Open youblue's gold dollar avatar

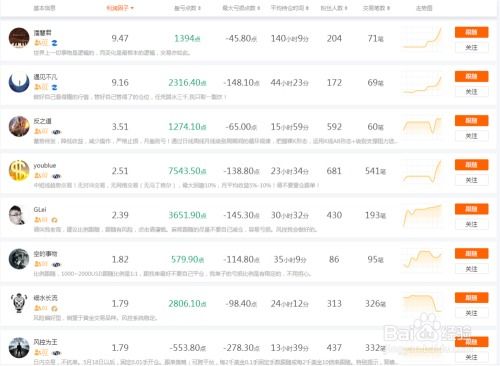(19, 170)
